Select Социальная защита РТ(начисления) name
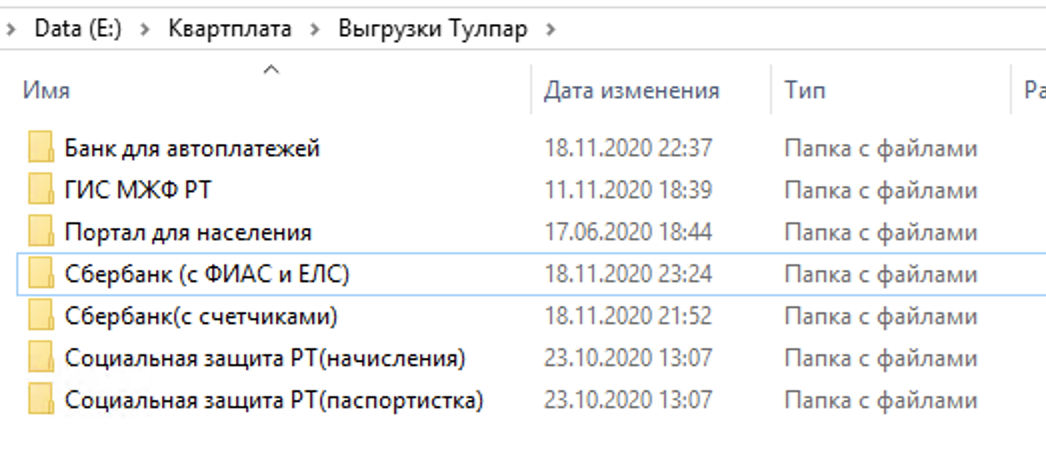 coord(265,359)
